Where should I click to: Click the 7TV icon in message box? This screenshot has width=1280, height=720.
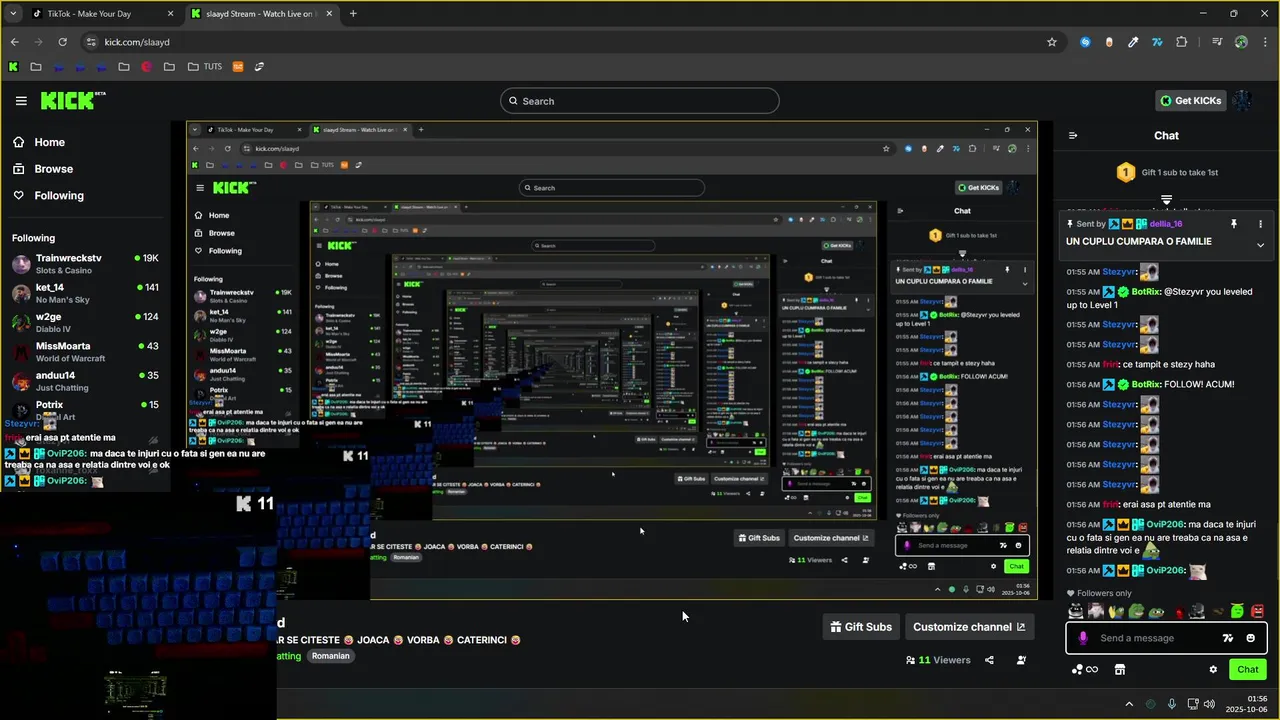1228,638
